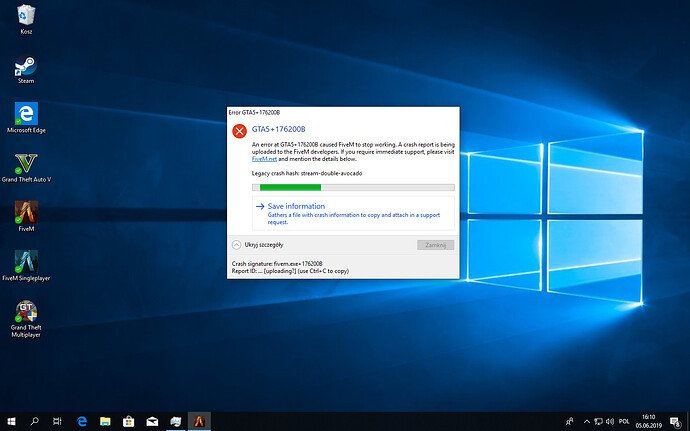This screenshot has height=431, width=690.
Task: Select the Microsoft Edge desktop icon
Action: click(x=27, y=114)
